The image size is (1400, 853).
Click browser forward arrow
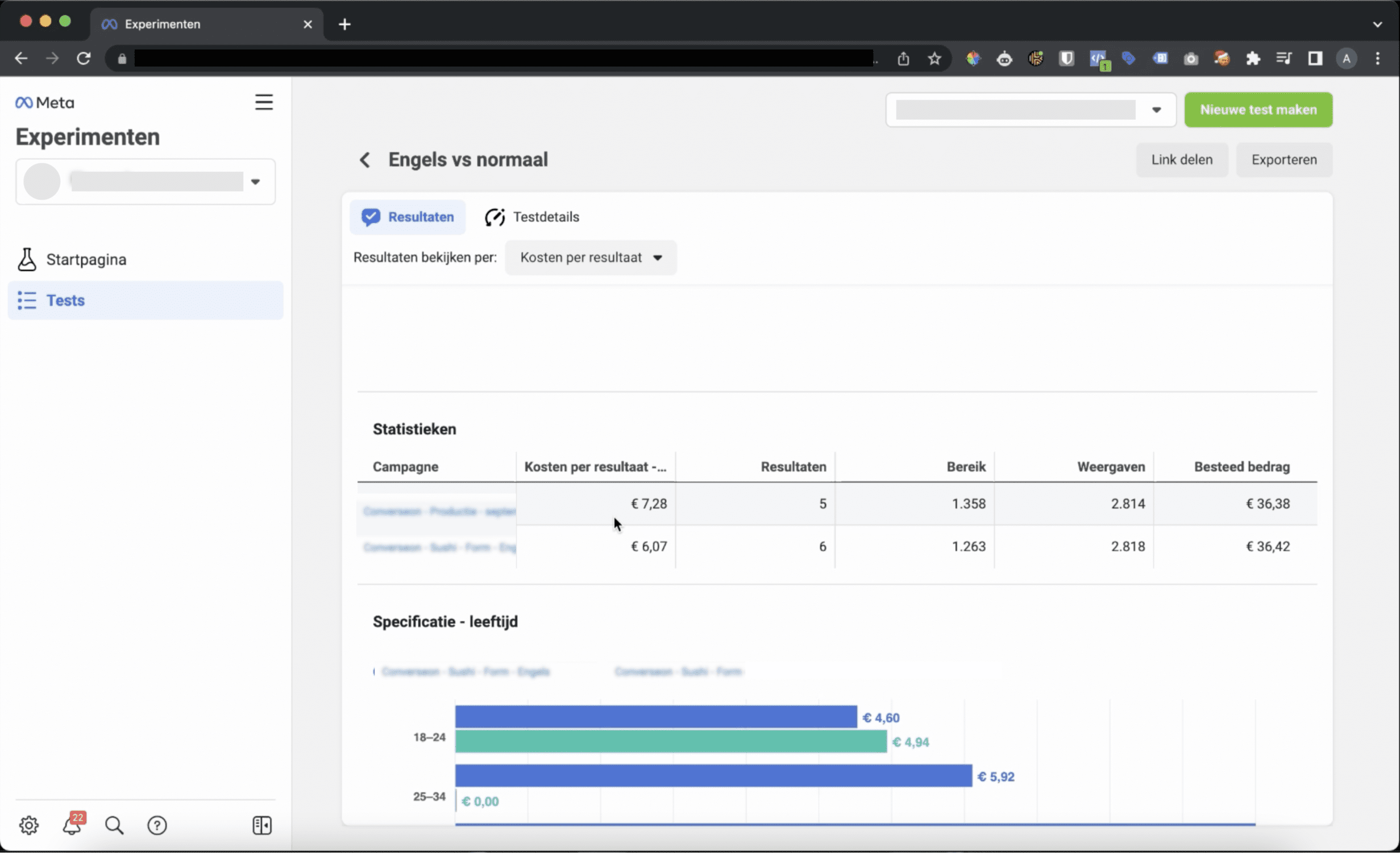(x=52, y=59)
